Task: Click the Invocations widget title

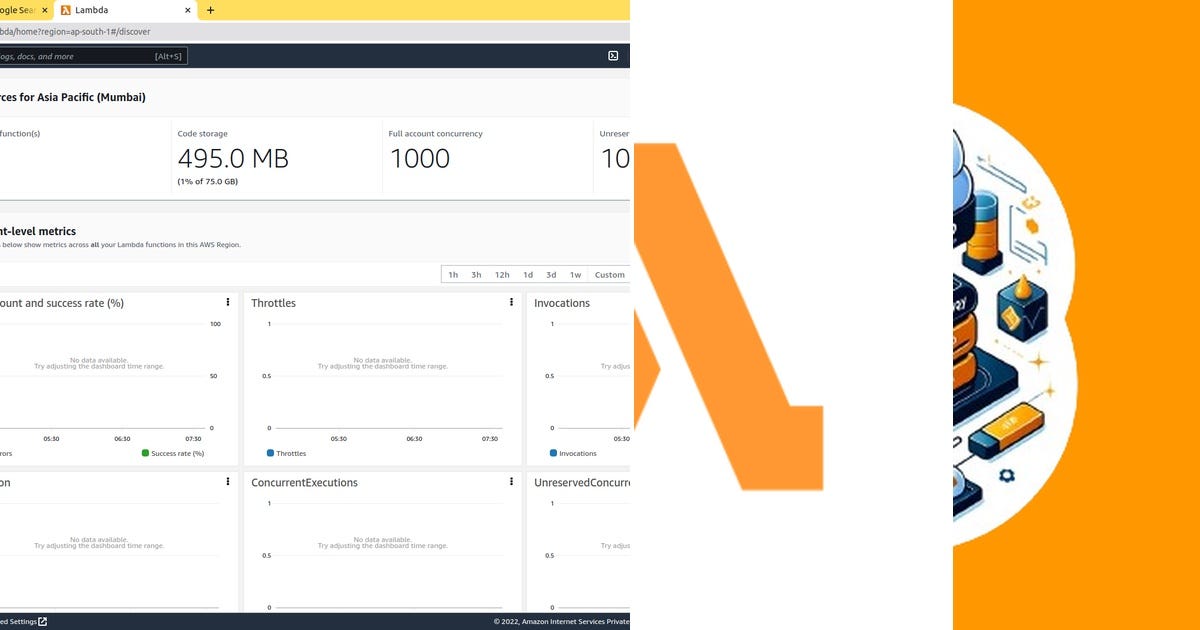Action: (562, 303)
